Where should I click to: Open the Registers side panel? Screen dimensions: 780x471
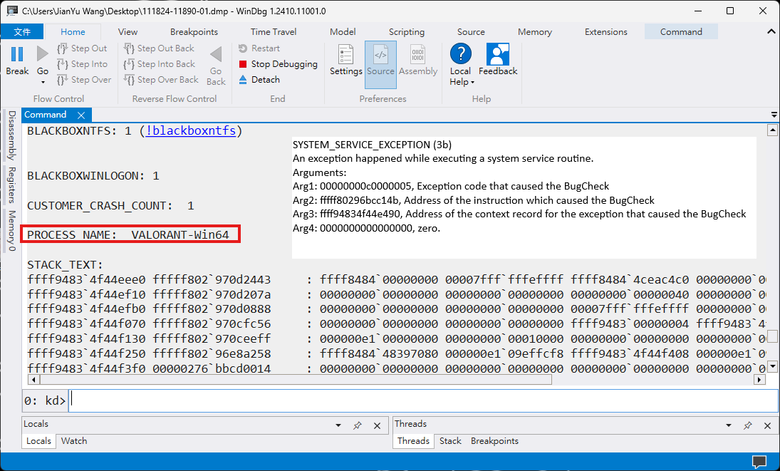[12, 185]
